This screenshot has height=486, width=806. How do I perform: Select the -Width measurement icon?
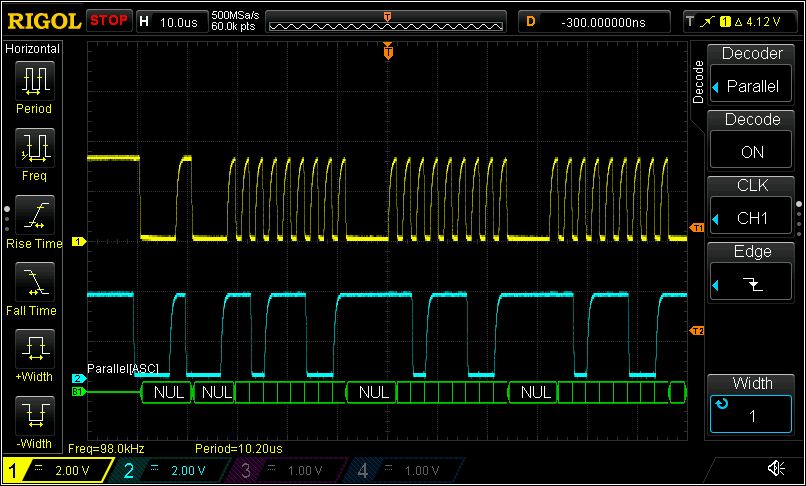(x=34, y=415)
